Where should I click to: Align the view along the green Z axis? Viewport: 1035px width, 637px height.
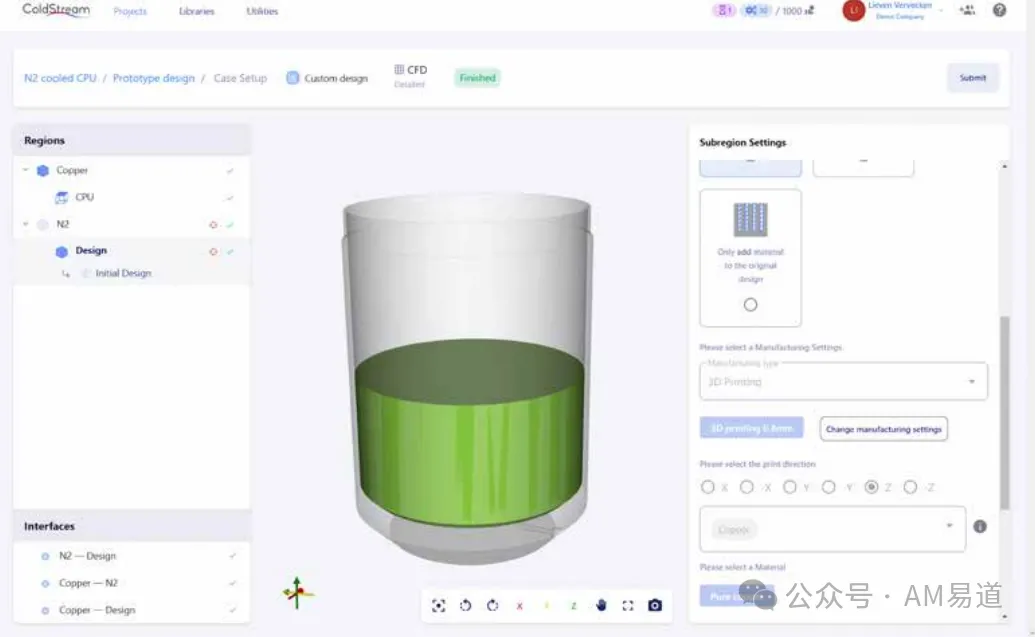(574, 606)
